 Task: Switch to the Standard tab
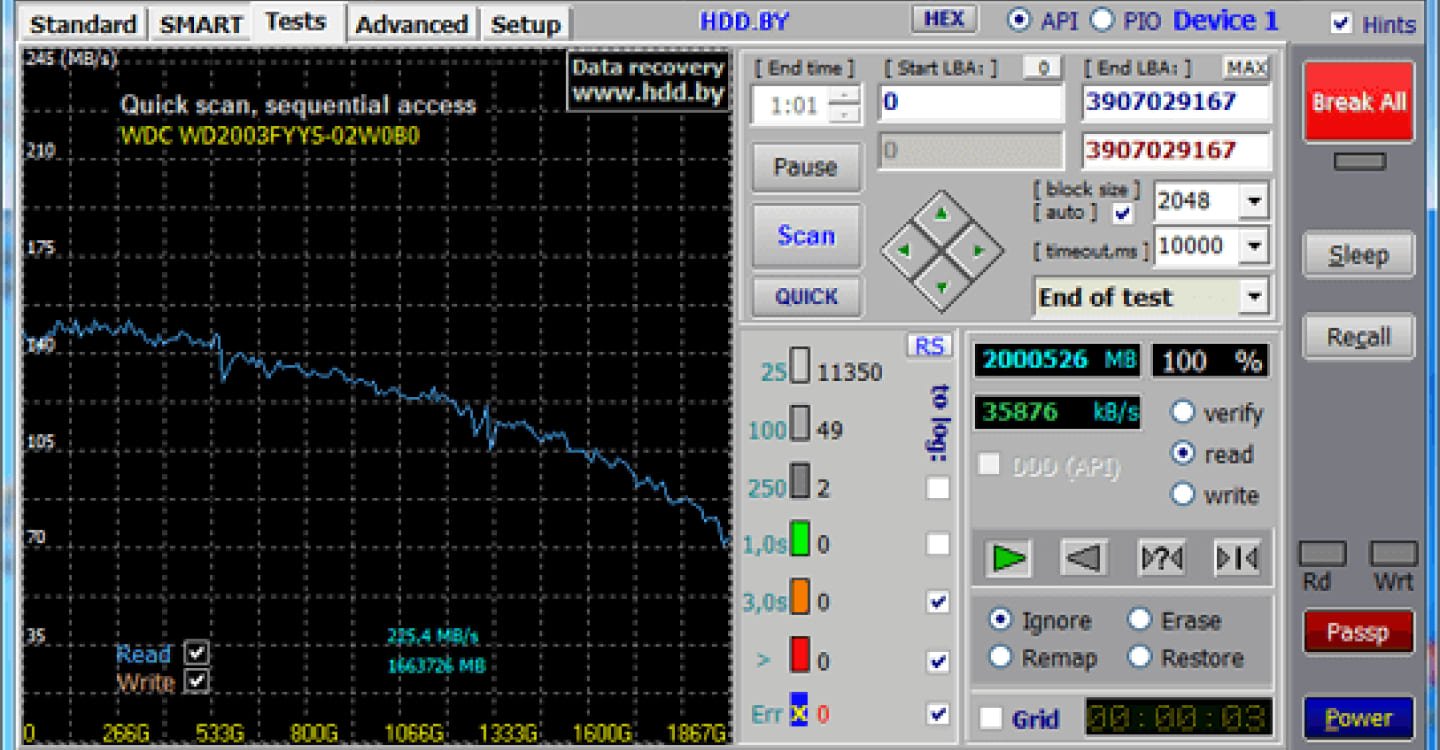click(x=83, y=24)
